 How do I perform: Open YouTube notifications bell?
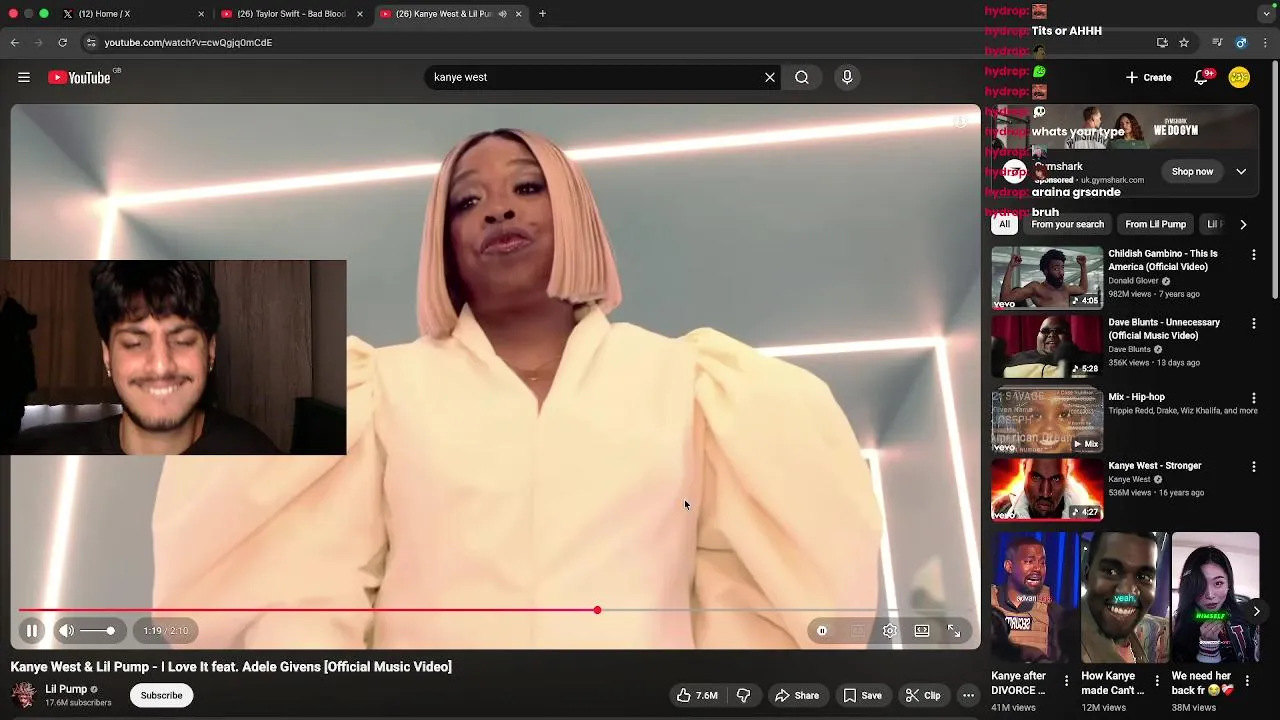coord(1201,77)
